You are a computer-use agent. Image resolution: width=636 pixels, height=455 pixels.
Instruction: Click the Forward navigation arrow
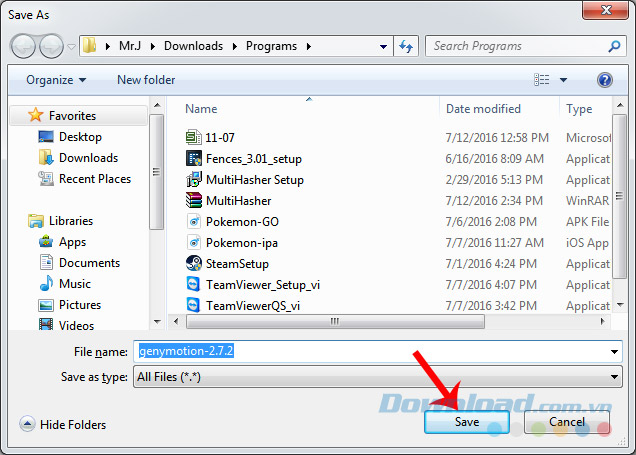coord(51,46)
